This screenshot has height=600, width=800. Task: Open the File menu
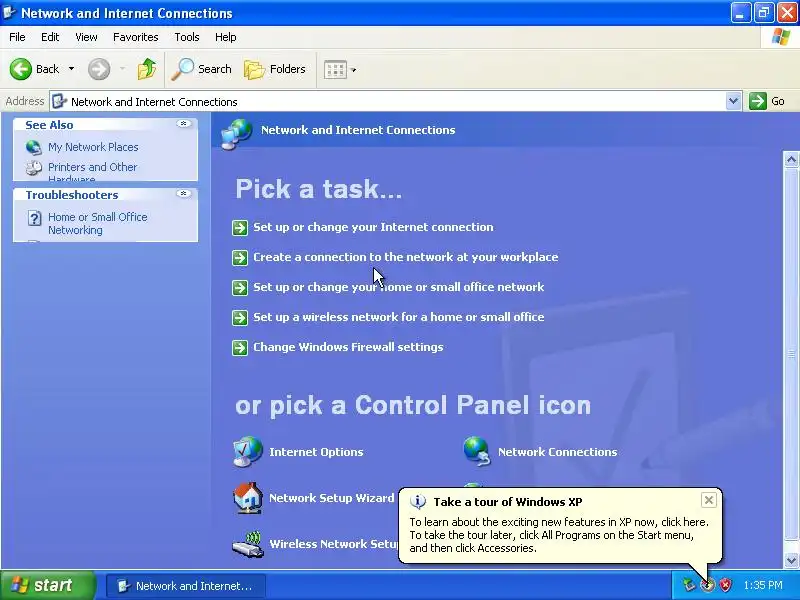(x=17, y=37)
